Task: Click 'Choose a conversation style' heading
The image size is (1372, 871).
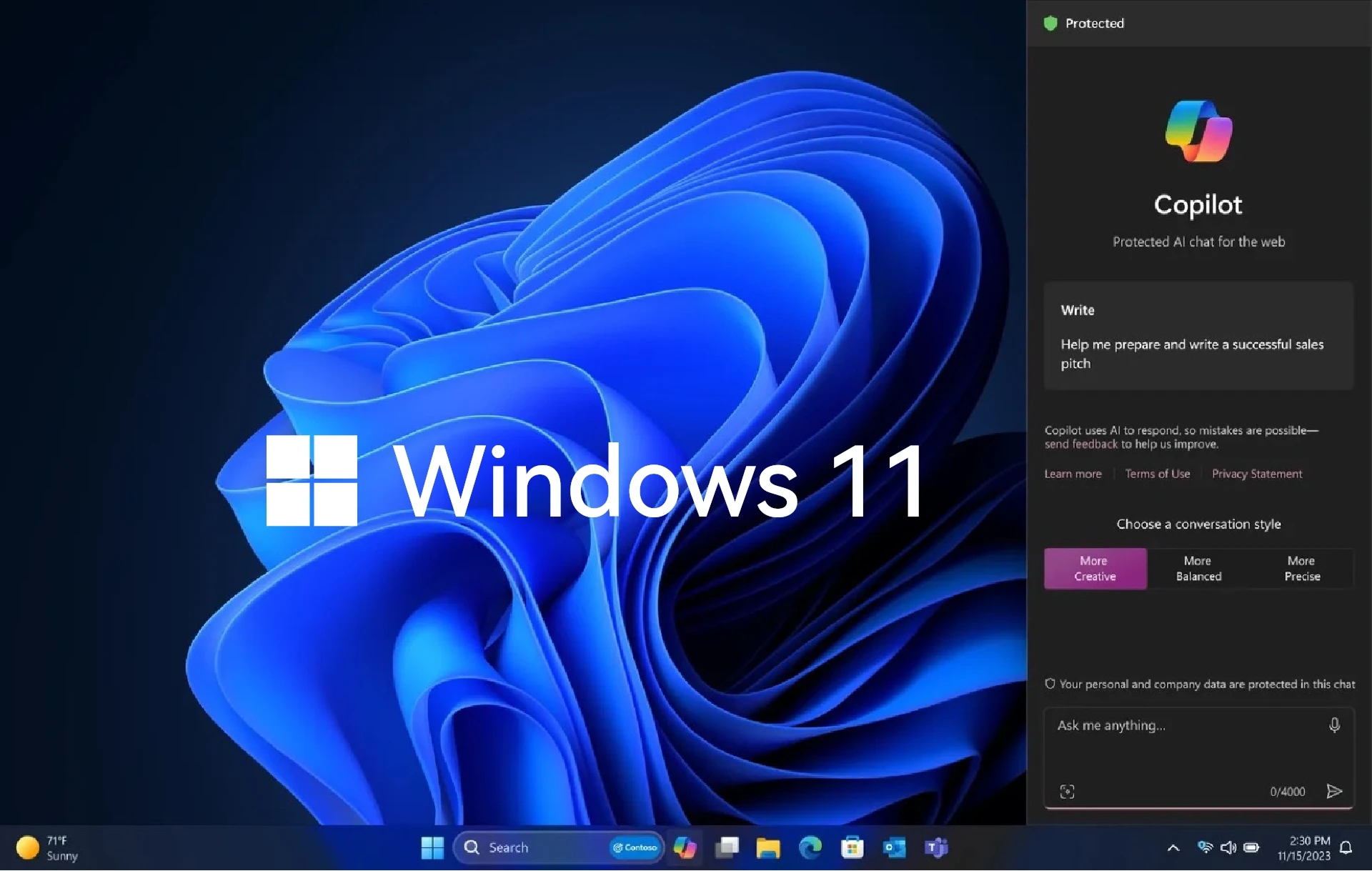Action: point(1198,524)
